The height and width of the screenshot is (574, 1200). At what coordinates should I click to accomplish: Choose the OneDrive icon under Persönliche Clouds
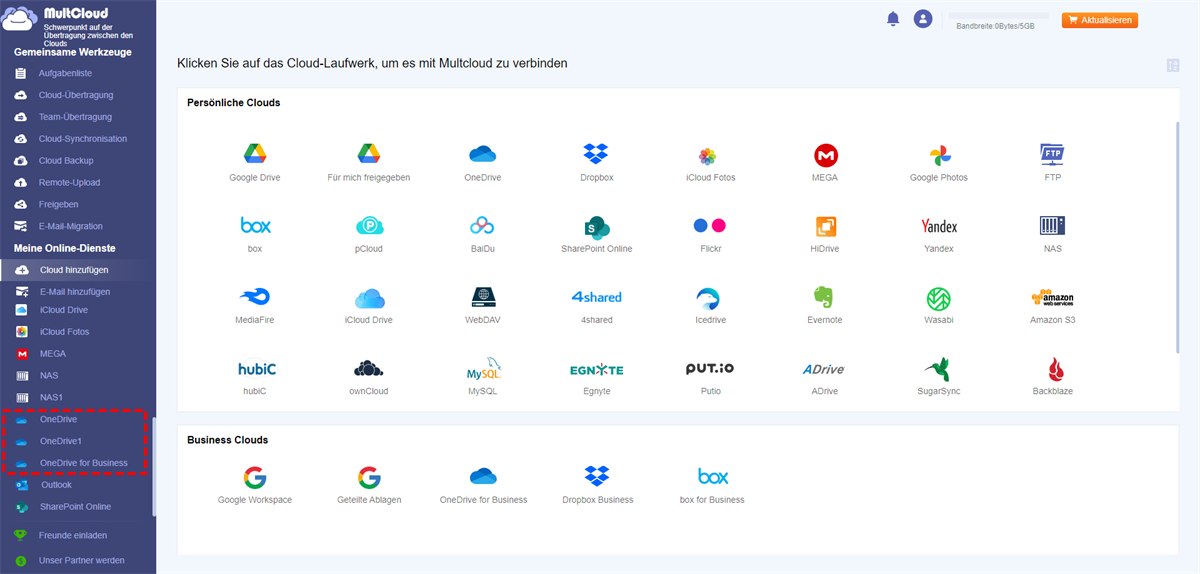(x=483, y=154)
